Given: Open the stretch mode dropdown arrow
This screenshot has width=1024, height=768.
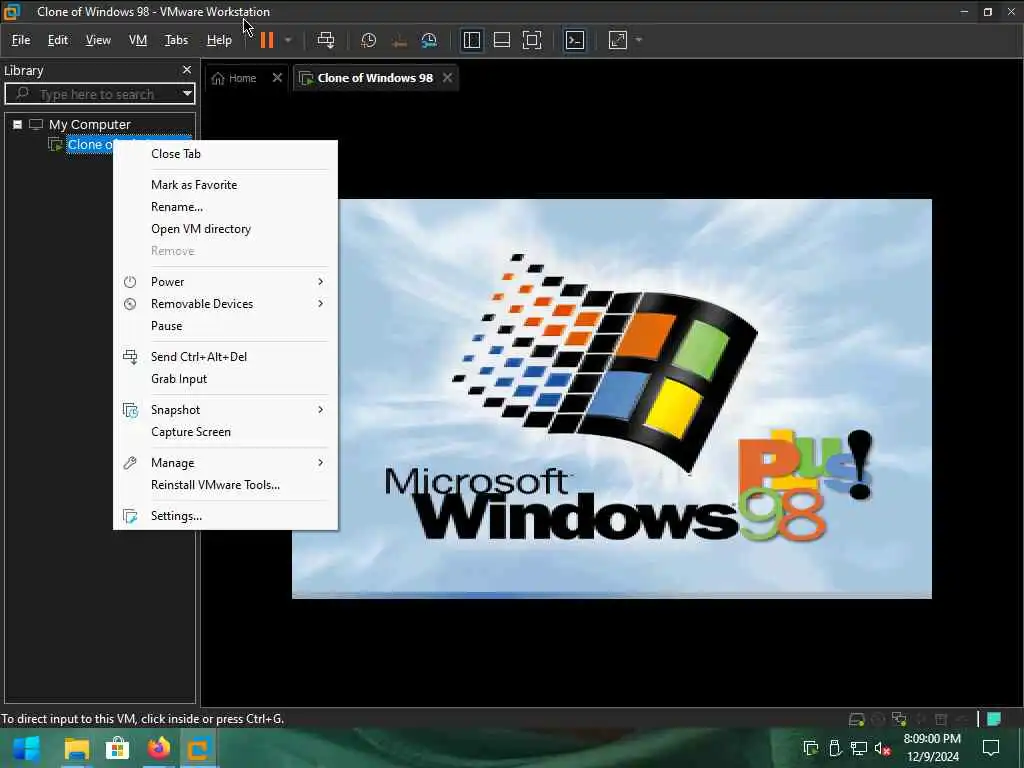Looking at the screenshot, I should coord(639,40).
